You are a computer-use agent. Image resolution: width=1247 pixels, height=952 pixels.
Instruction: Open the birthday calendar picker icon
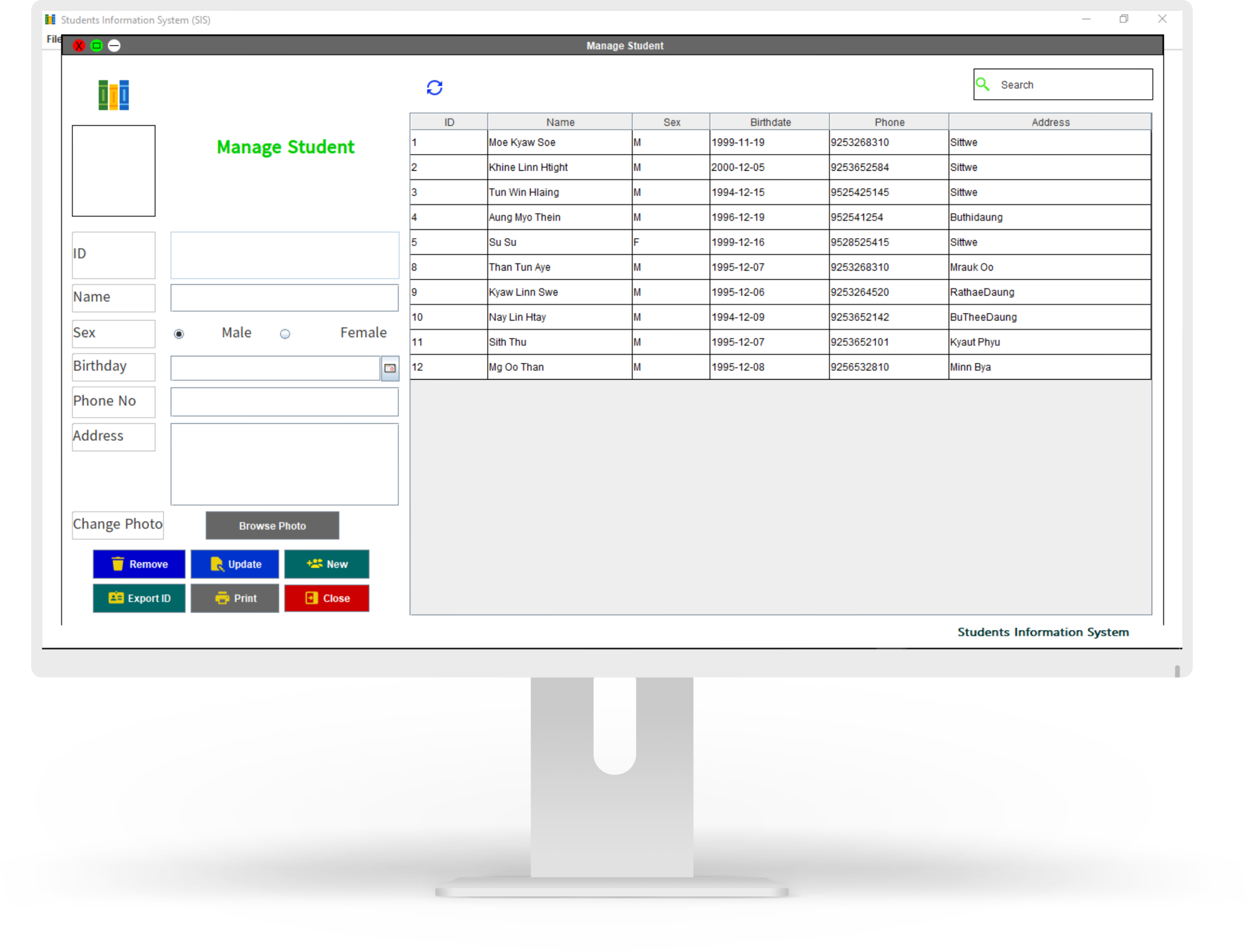pos(390,368)
